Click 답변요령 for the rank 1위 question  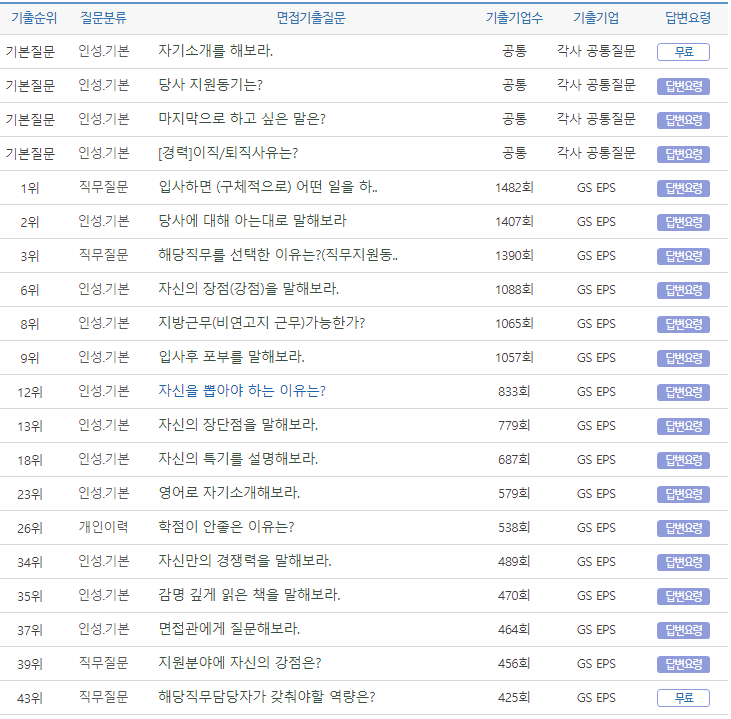tap(683, 188)
